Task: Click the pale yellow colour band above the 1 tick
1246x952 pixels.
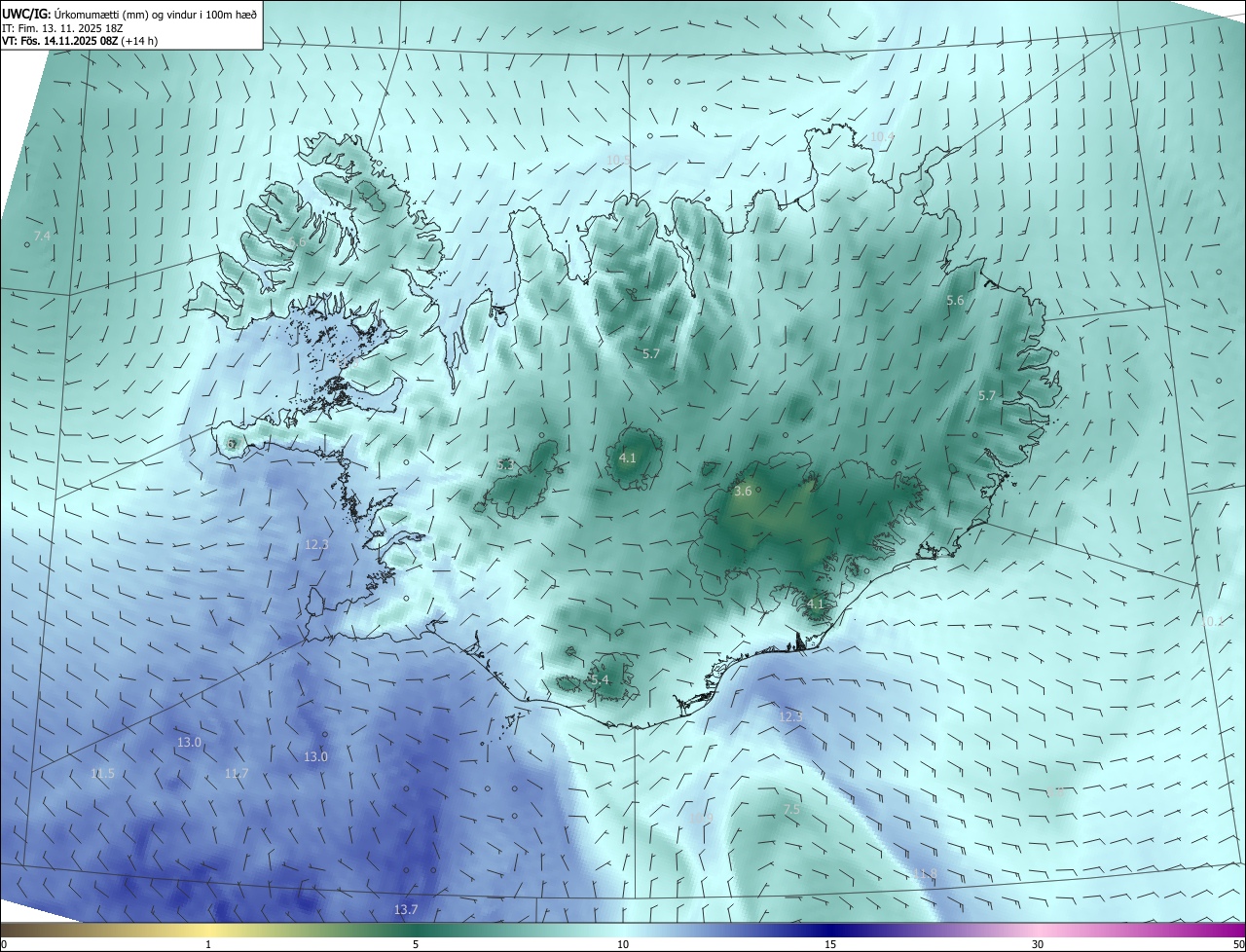Action: pyautogui.click(x=208, y=930)
